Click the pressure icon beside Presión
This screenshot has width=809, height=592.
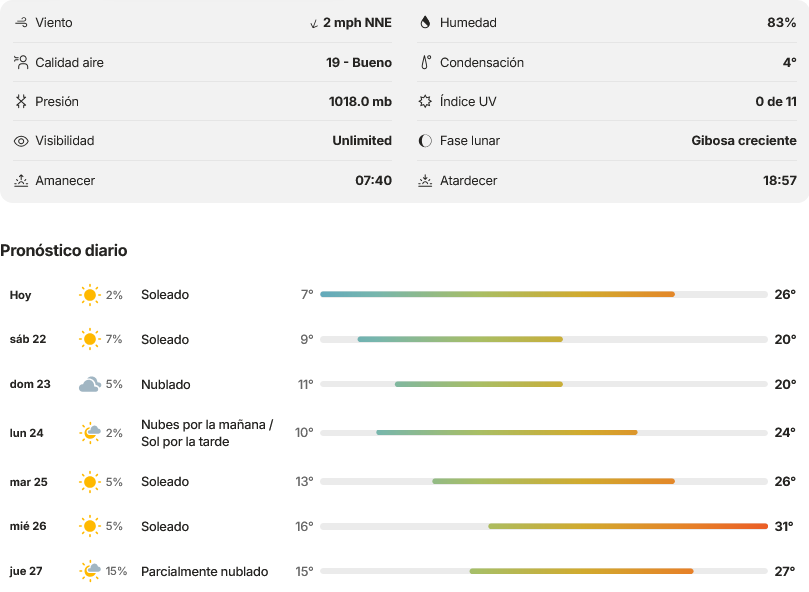click(x=21, y=101)
